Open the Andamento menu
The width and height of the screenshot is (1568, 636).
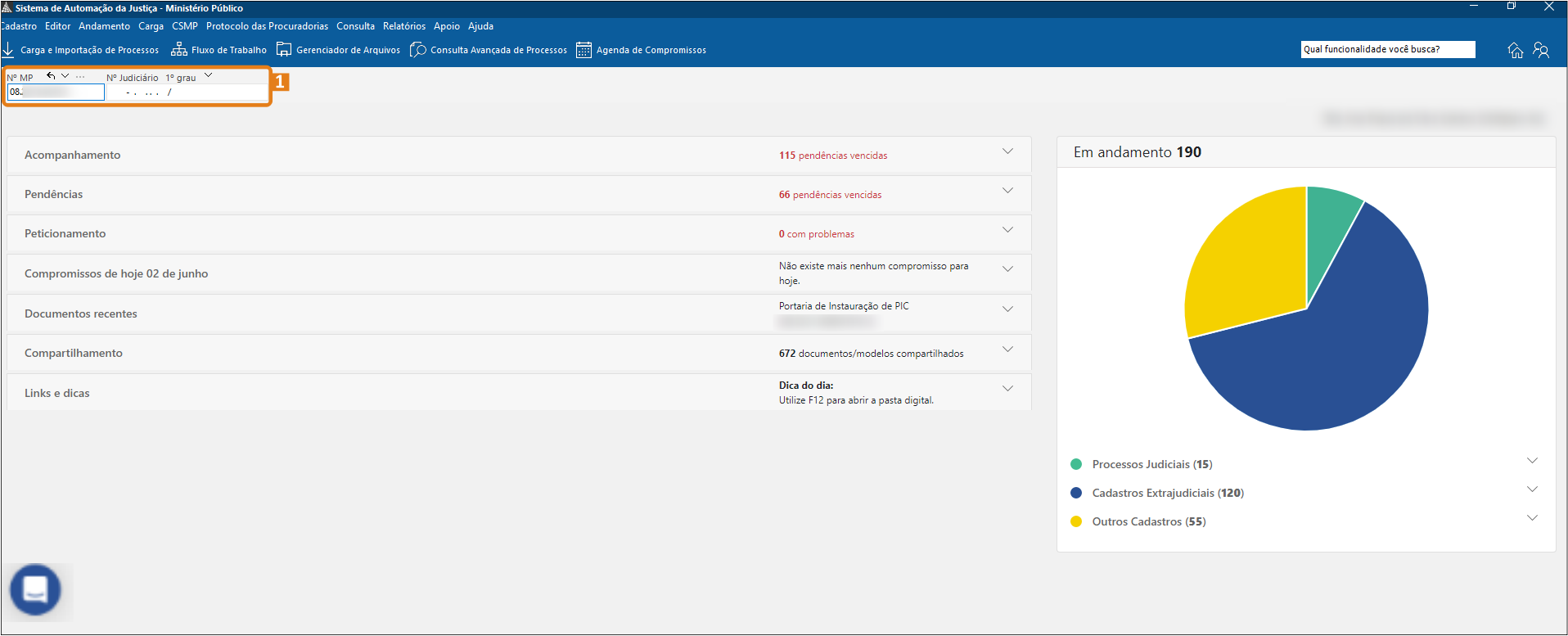click(x=104, y=26)
